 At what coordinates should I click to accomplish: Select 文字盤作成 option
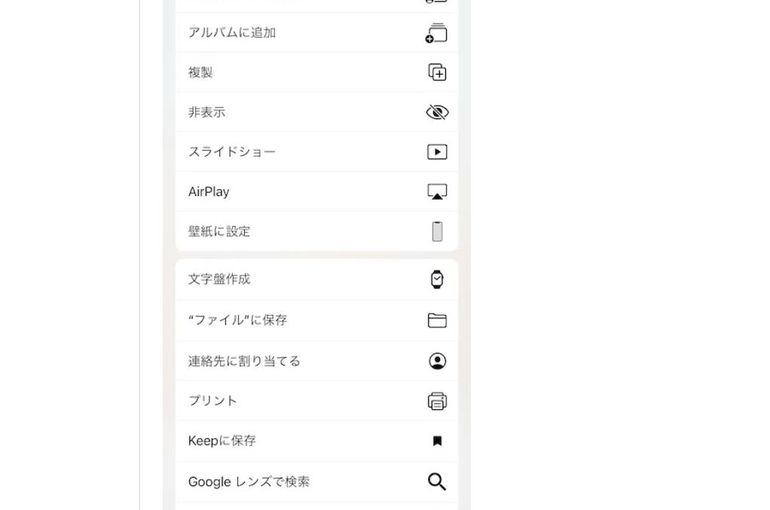tap(219, 280)
